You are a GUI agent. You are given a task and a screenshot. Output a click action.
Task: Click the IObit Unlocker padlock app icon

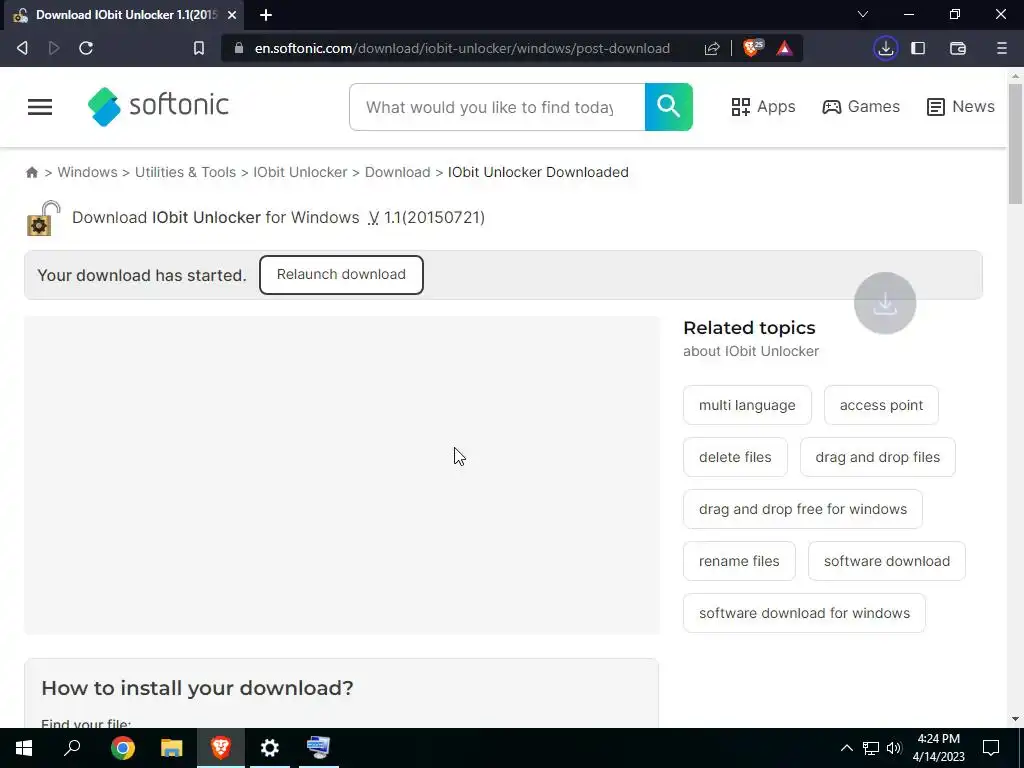[x=43, y=218]
